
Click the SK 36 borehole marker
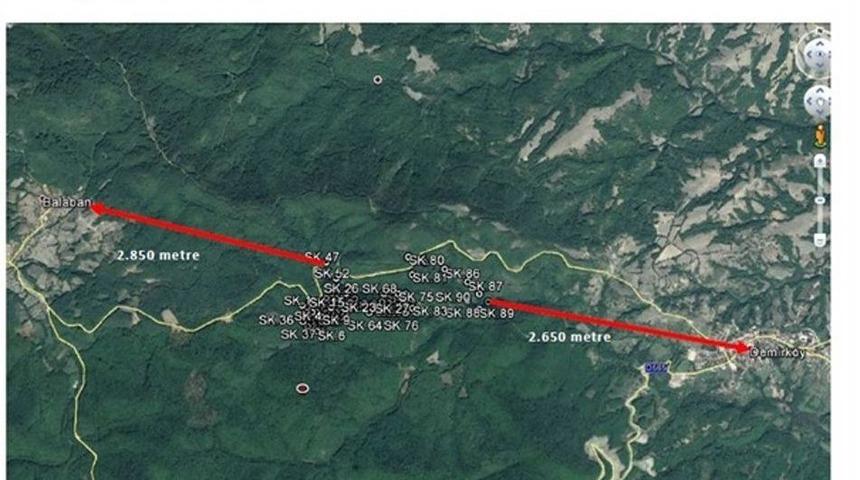276,320
